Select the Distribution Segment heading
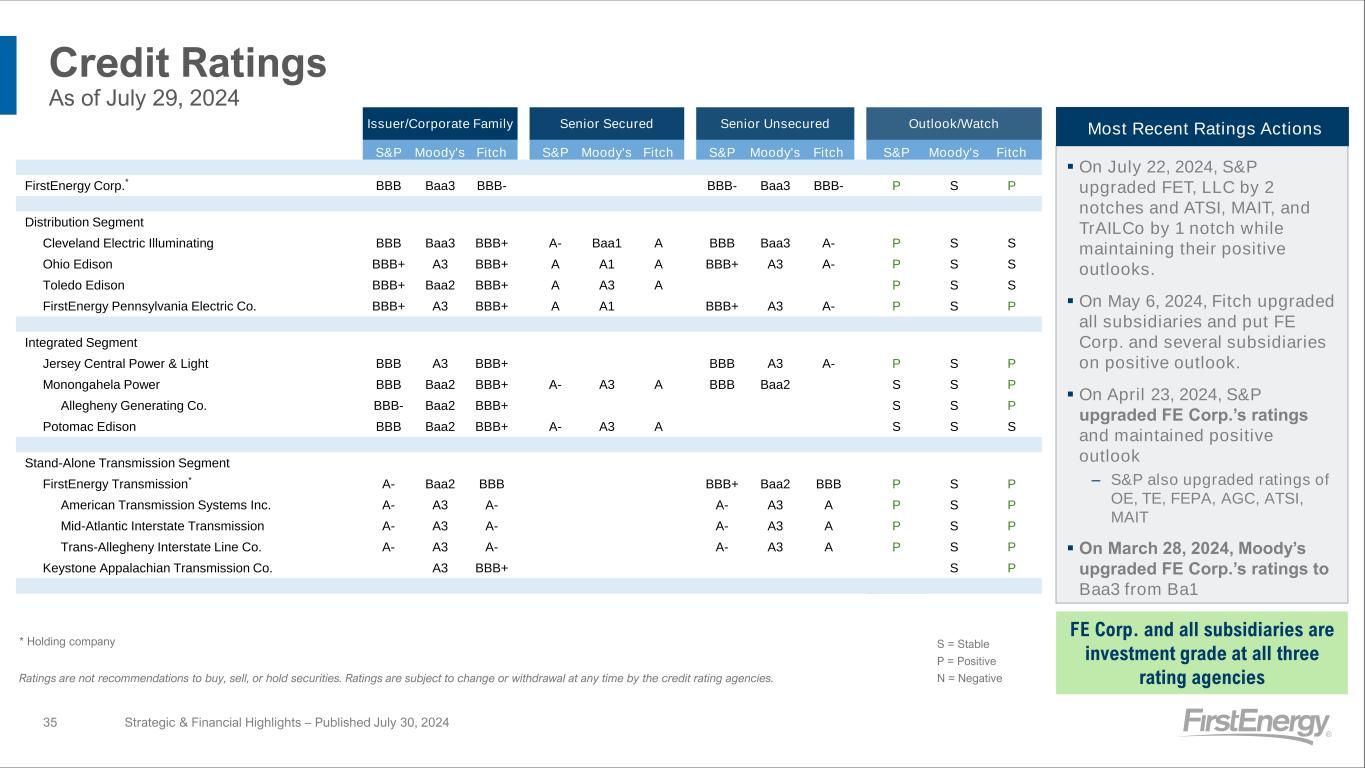This screenshot has width=1365, height=768. coord(84,222)
